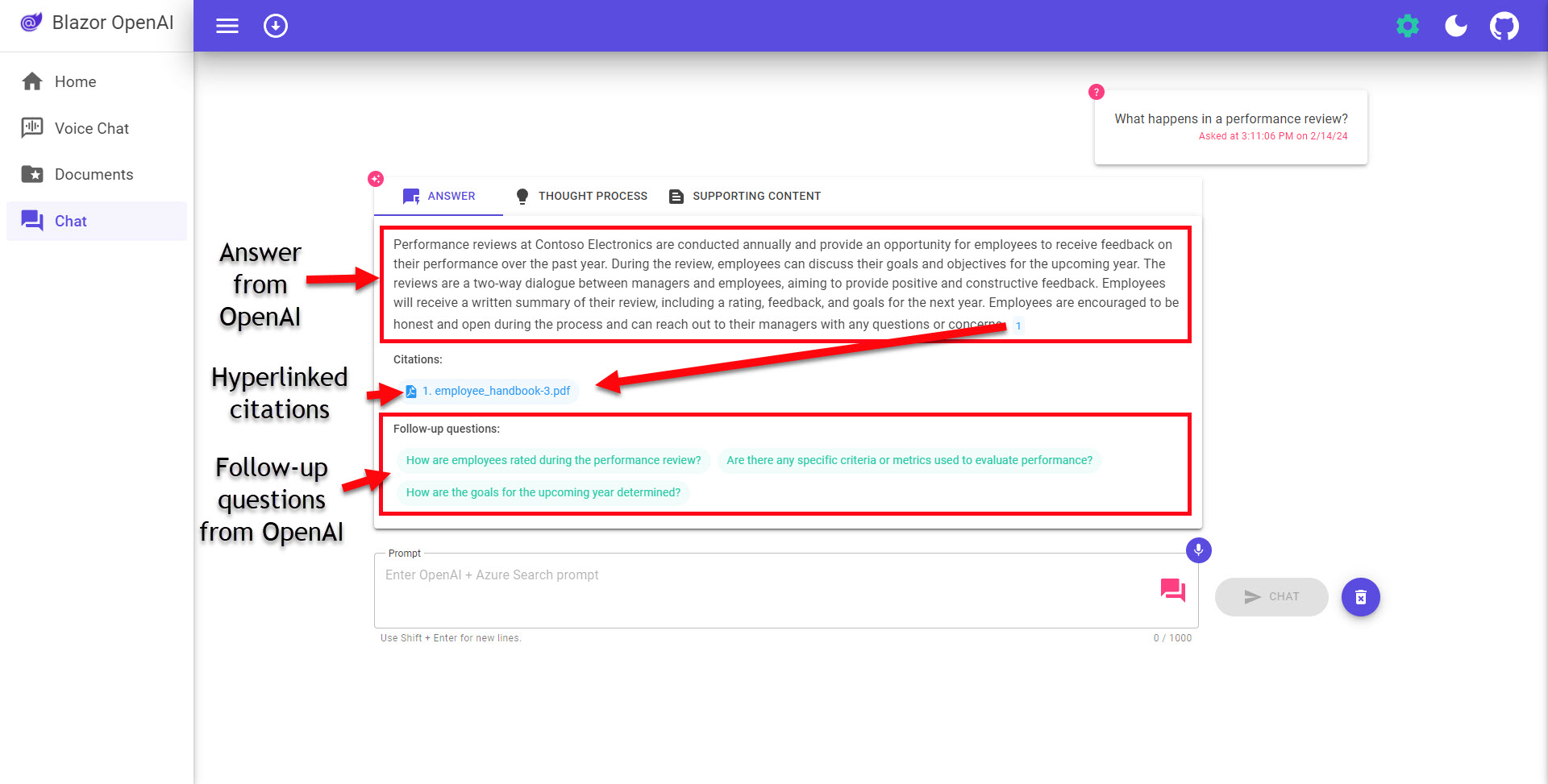Click the Voice Chat icon in sidebar

pyautogui.click(x=32, y=128)
